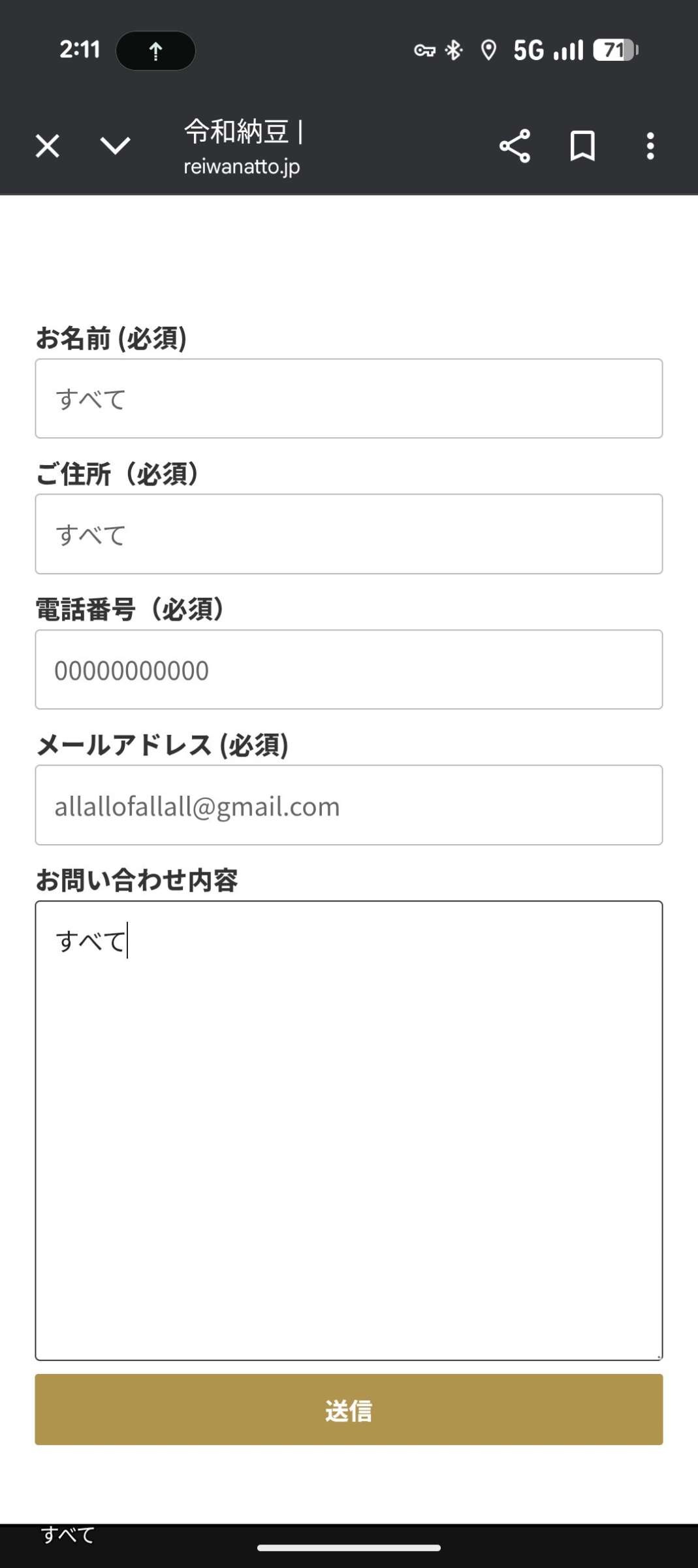Tap the share icon in toolbar

point(515,146)
